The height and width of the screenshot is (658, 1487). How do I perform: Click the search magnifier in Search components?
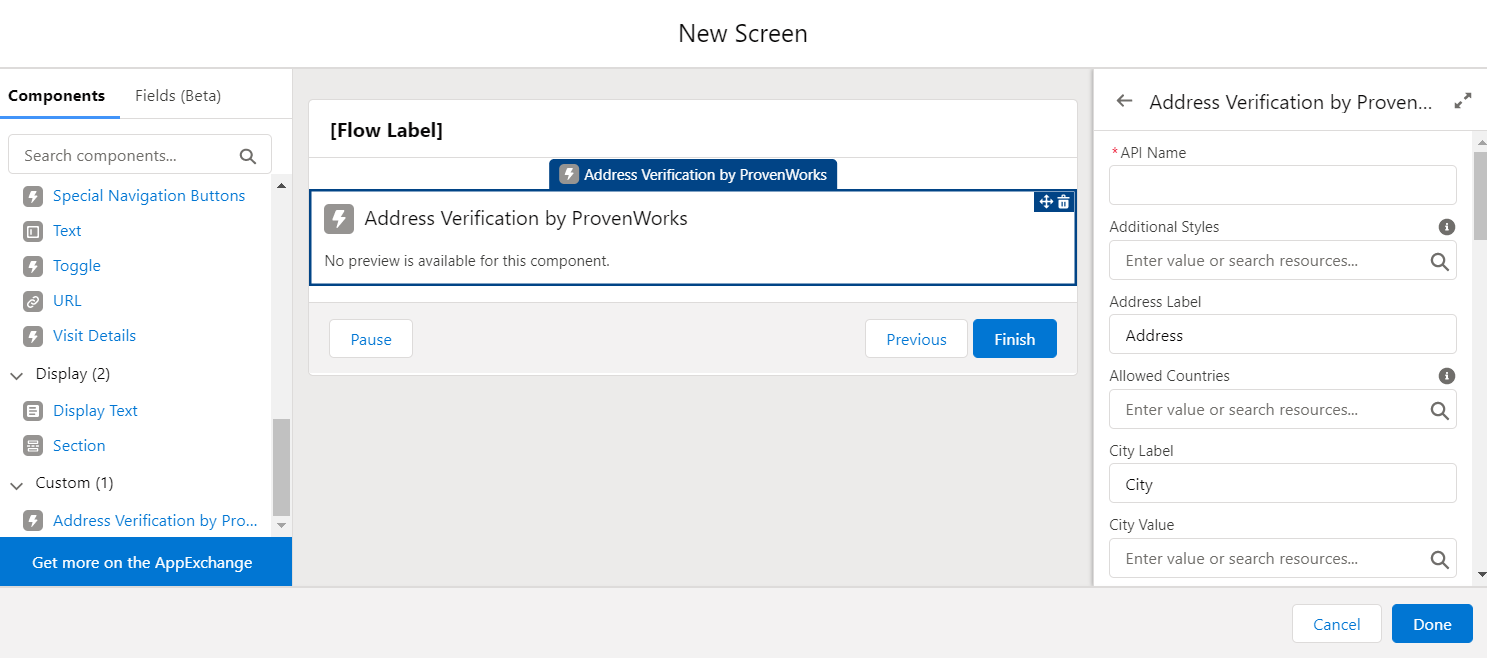pyautogui.click(x=248, y=156)
